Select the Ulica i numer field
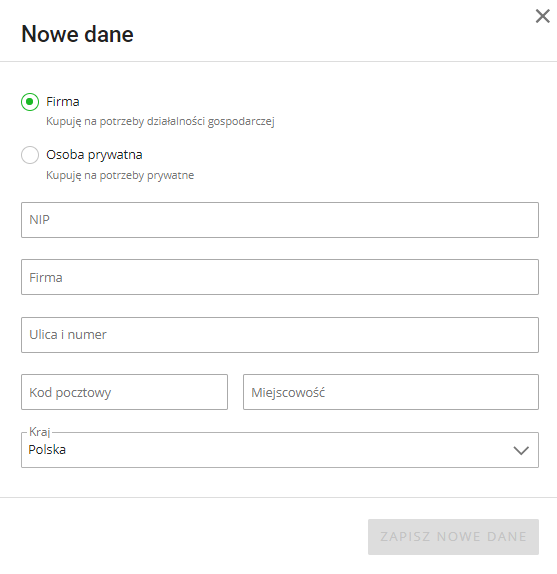The width and height of the screenshot is (557, 574). pos(280,335)
